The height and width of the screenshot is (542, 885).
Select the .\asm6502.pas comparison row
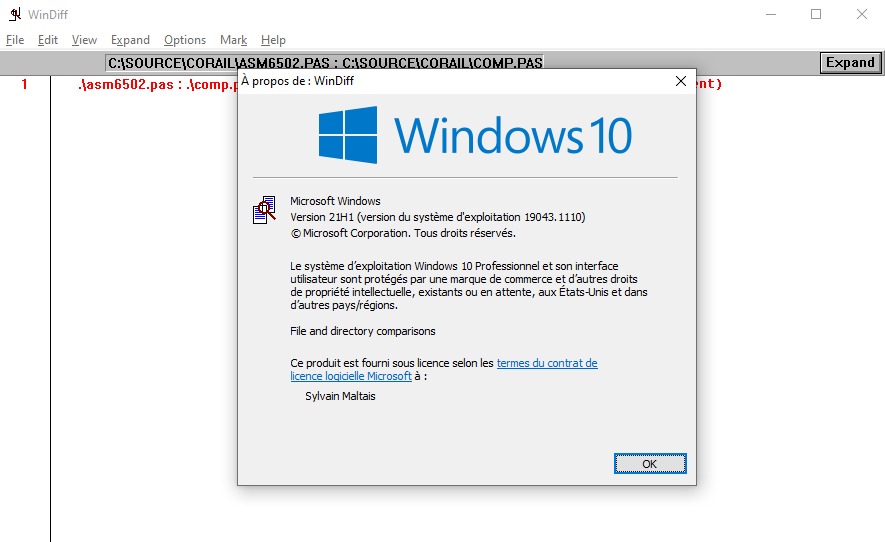[x=400, y=84]
